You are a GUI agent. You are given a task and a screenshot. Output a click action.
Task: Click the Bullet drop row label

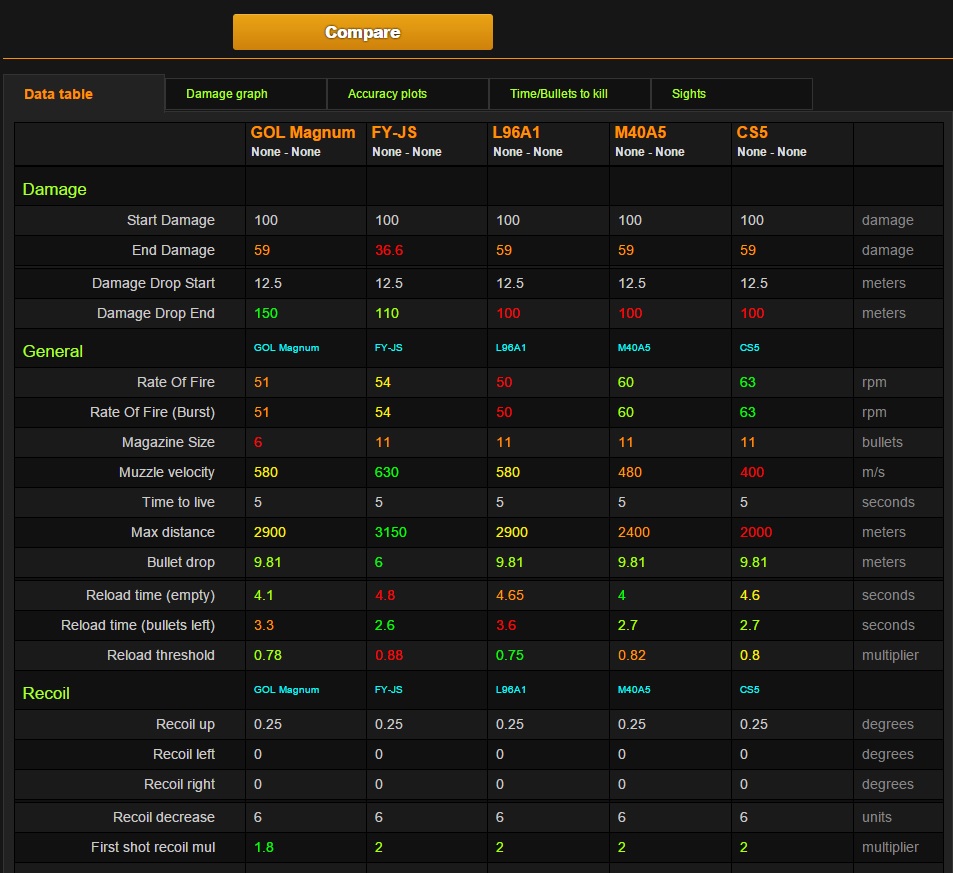tap(181, 562)
